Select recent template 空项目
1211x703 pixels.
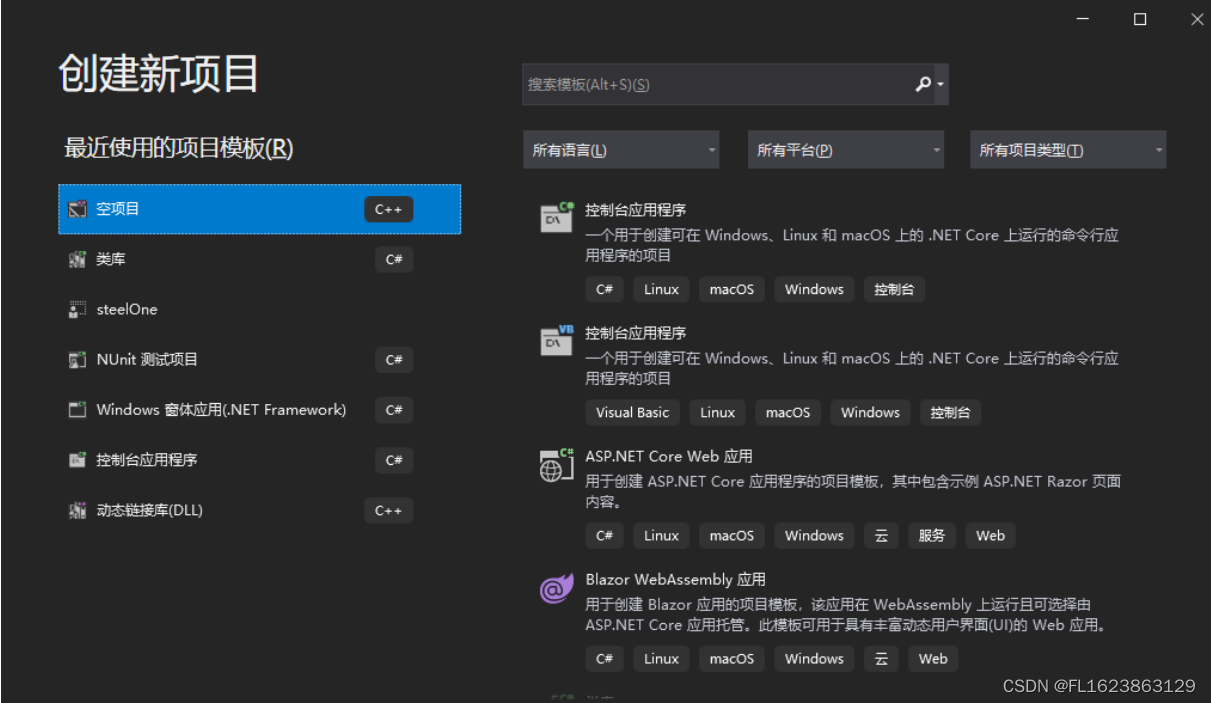pos(260,209)
